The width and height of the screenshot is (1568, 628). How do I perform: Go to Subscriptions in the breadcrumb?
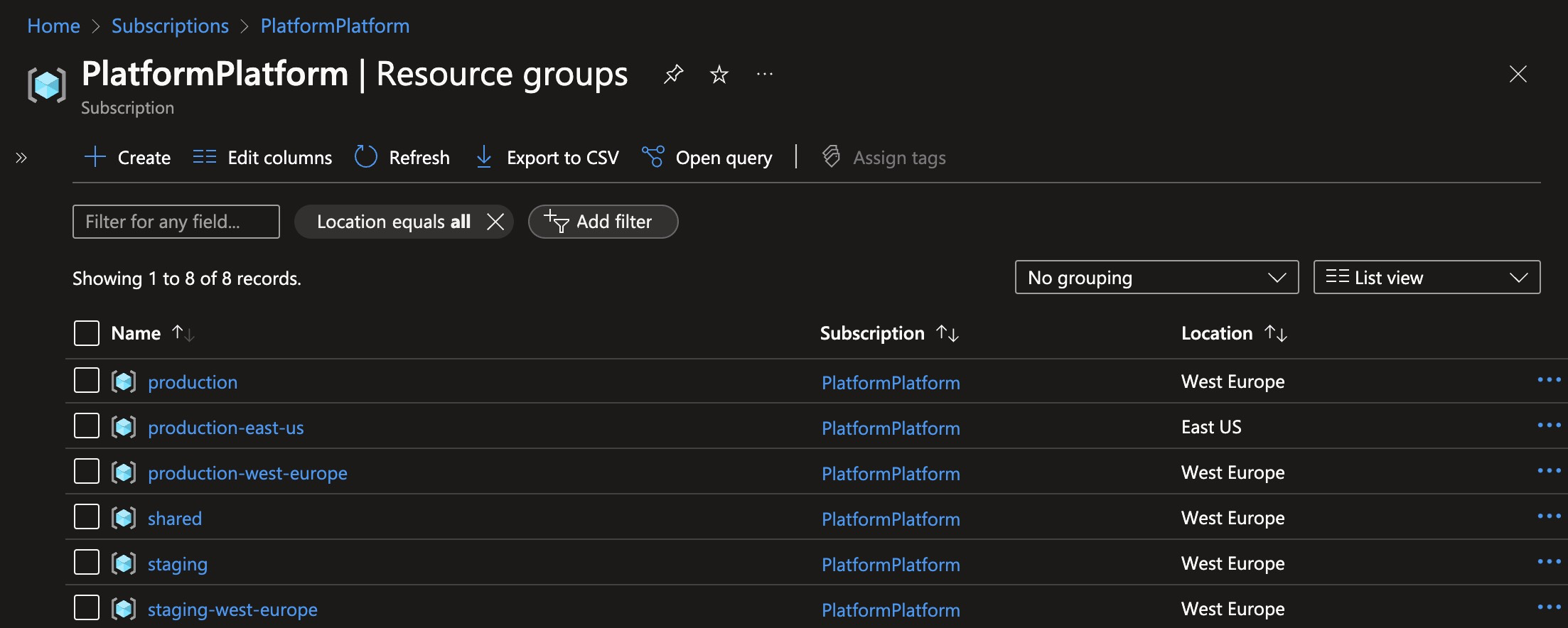tap(170, 26)
